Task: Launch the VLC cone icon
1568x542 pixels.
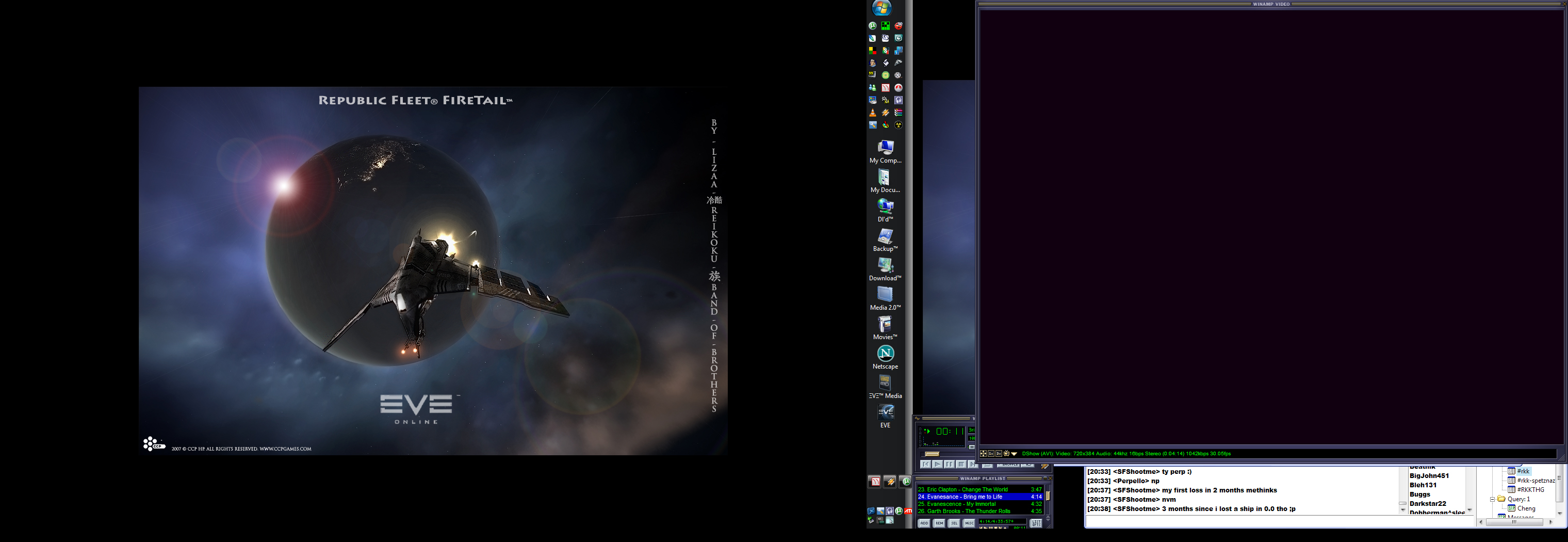Action: pyautogui.click(x=872, y=113)
